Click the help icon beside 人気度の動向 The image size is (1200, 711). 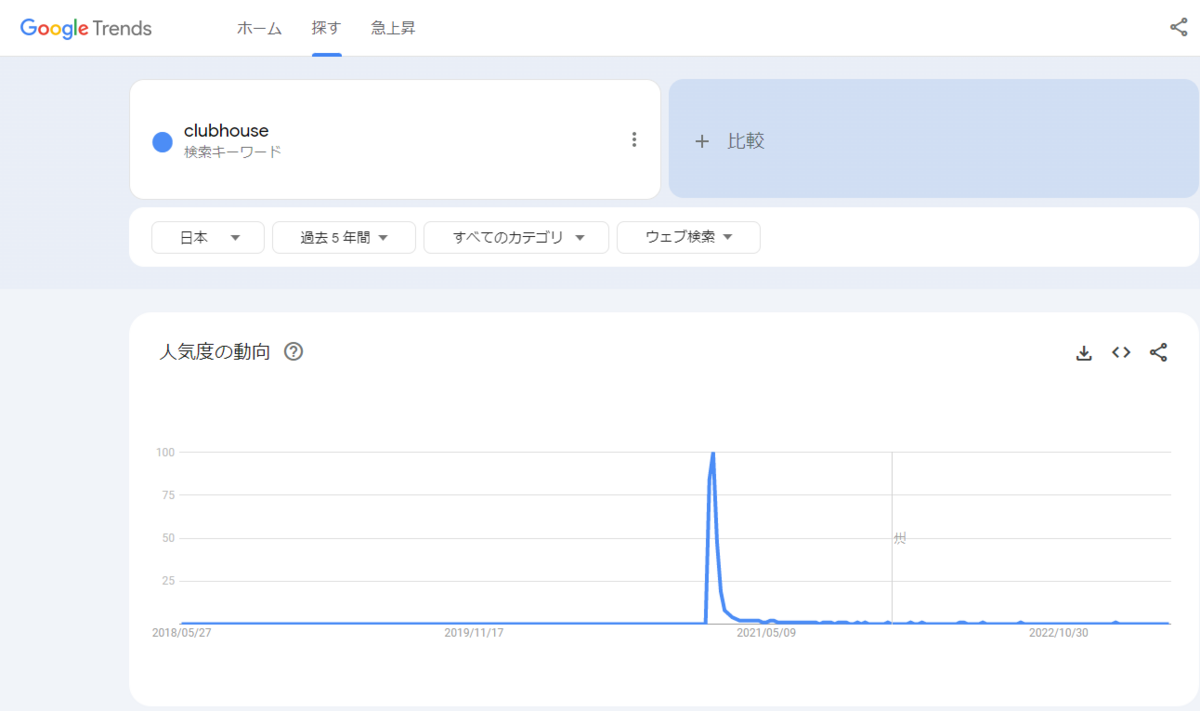coord(293,352)
